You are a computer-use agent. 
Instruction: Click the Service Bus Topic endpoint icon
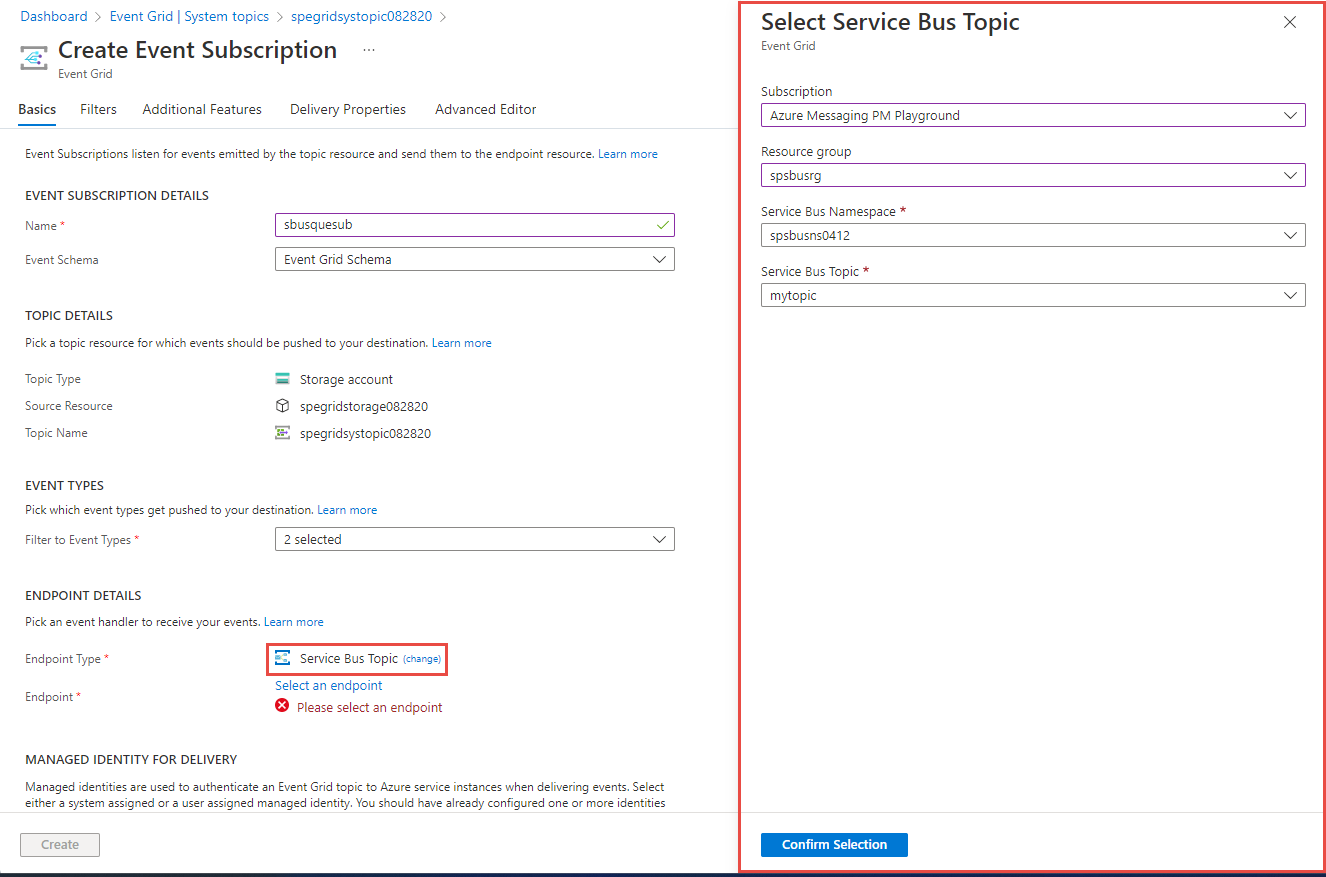pos(282,659)
